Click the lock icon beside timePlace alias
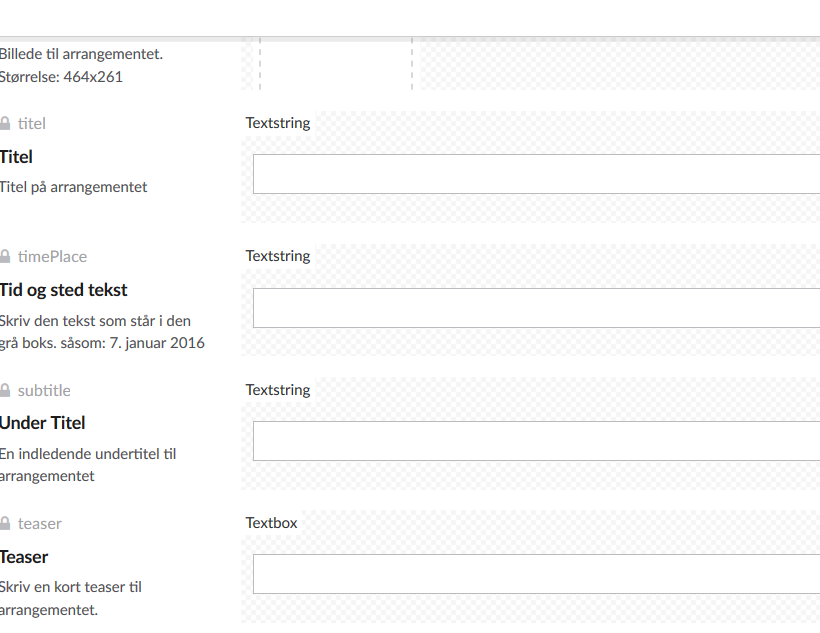820x633 pixels. pos(5,256)
